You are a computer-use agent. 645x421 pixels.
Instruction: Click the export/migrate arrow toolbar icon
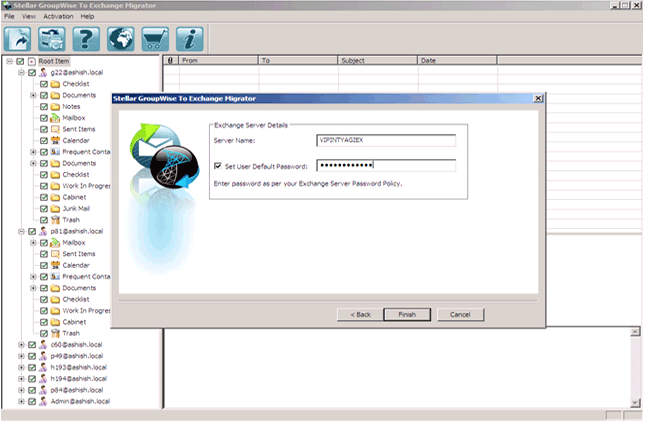point(17,39)
